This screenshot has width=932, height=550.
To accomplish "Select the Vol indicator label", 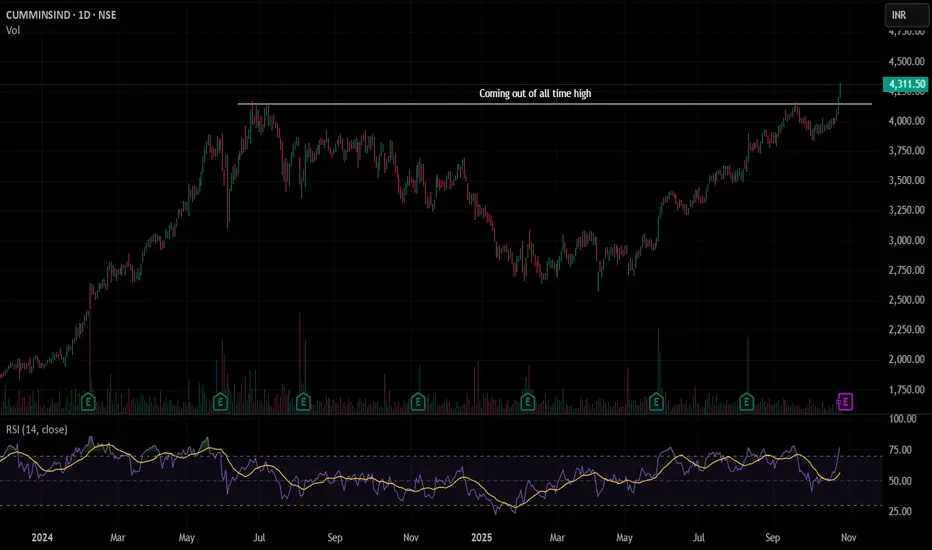I will coord(13,30).
